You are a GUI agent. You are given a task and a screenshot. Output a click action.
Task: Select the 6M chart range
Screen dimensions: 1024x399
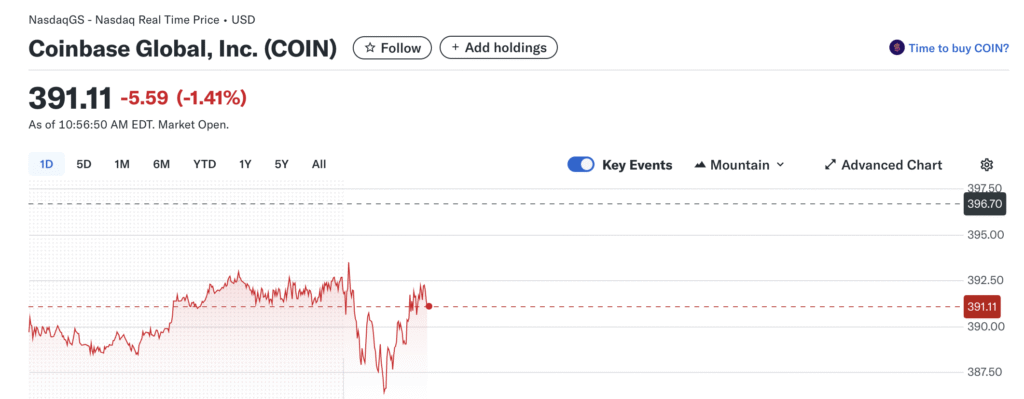point(161,165)
